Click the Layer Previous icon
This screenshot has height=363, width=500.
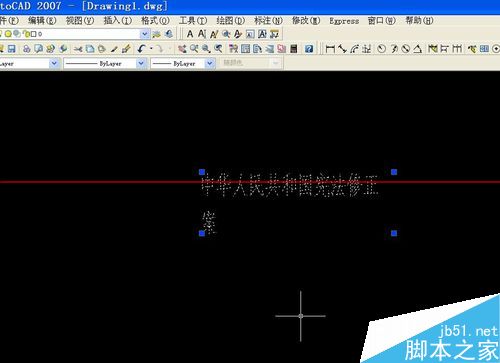(169, 34)
